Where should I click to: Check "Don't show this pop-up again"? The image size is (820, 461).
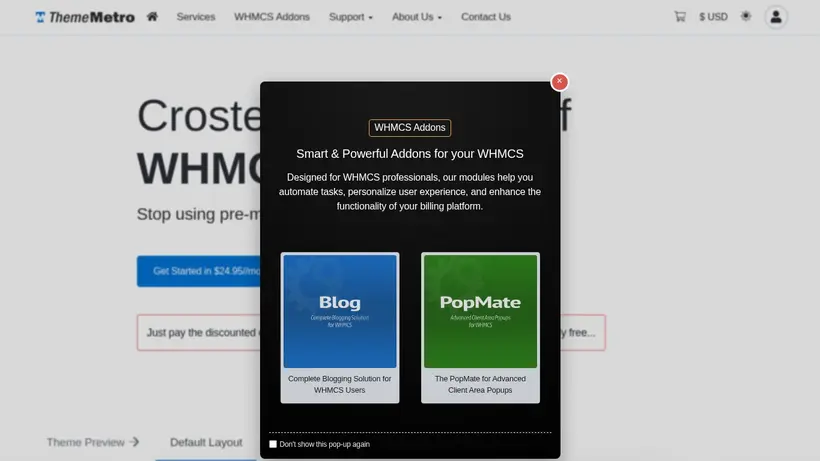pos(273,444)
